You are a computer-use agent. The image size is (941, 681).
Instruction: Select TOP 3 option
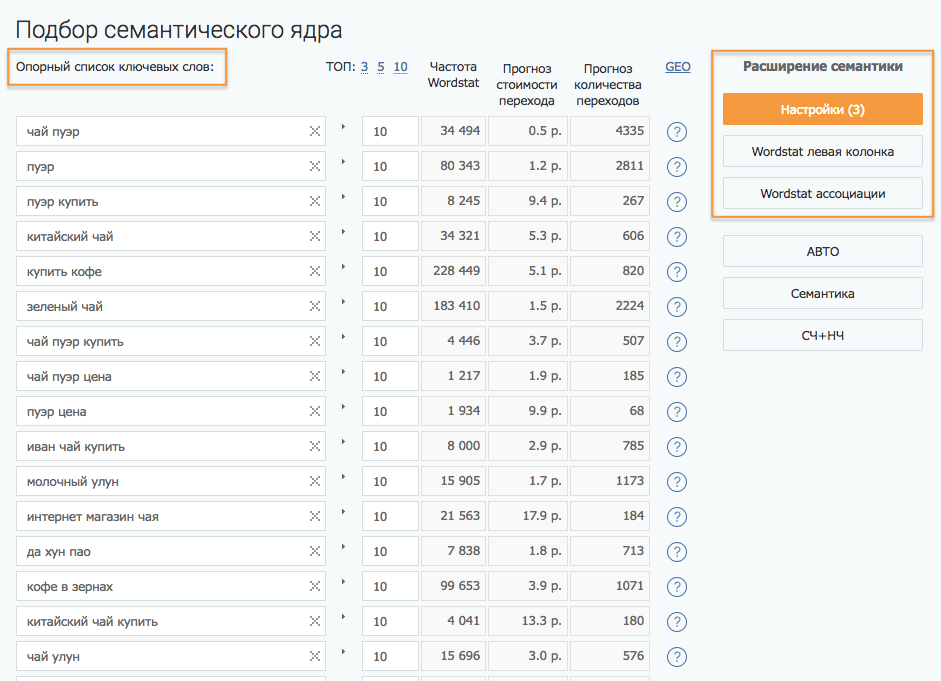pyautogui.click(x=365, y=67)
